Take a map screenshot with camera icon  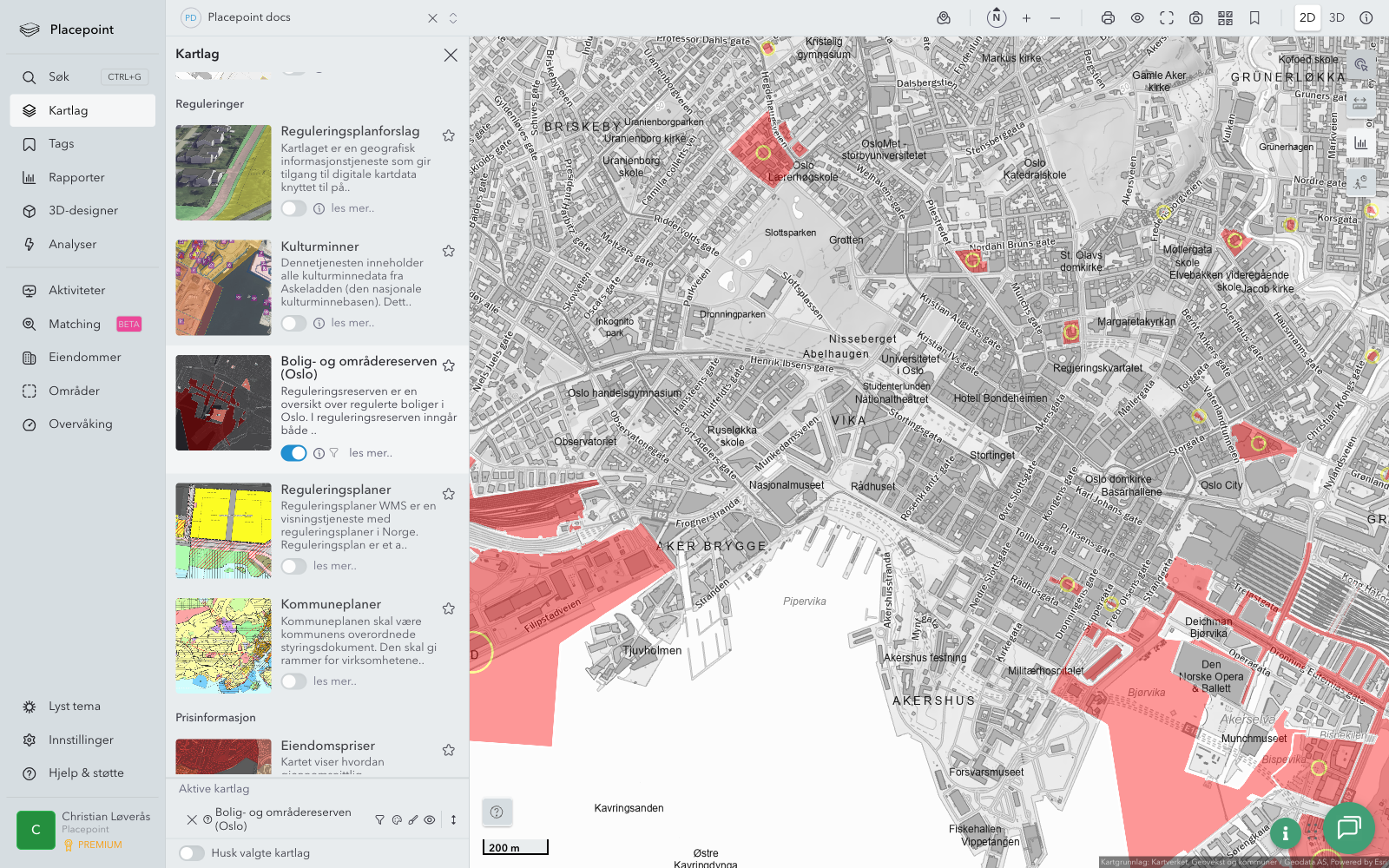pyautogui.click(x=1195, y=18)
